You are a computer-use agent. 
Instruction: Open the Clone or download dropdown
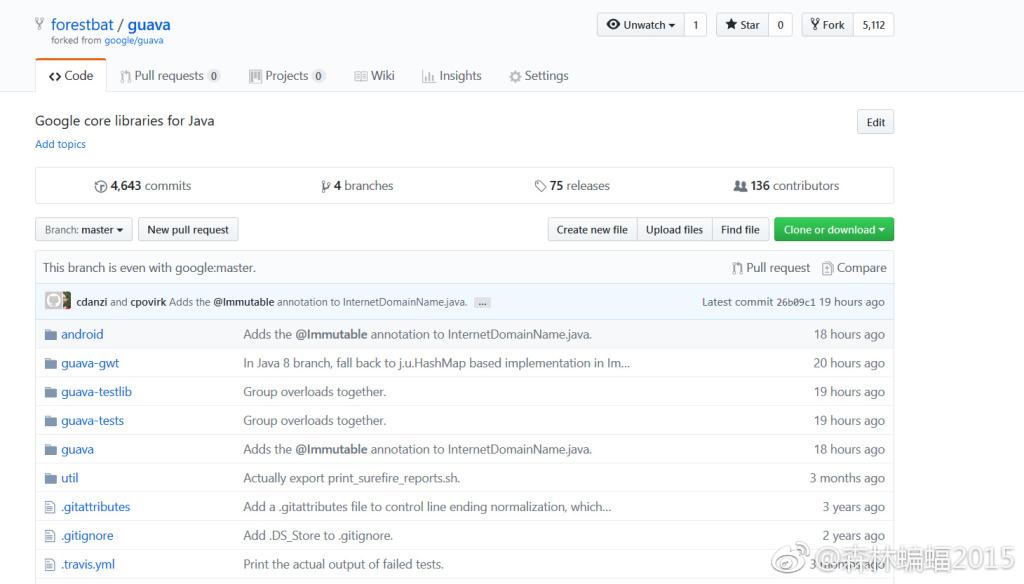[x=834, y=230]
